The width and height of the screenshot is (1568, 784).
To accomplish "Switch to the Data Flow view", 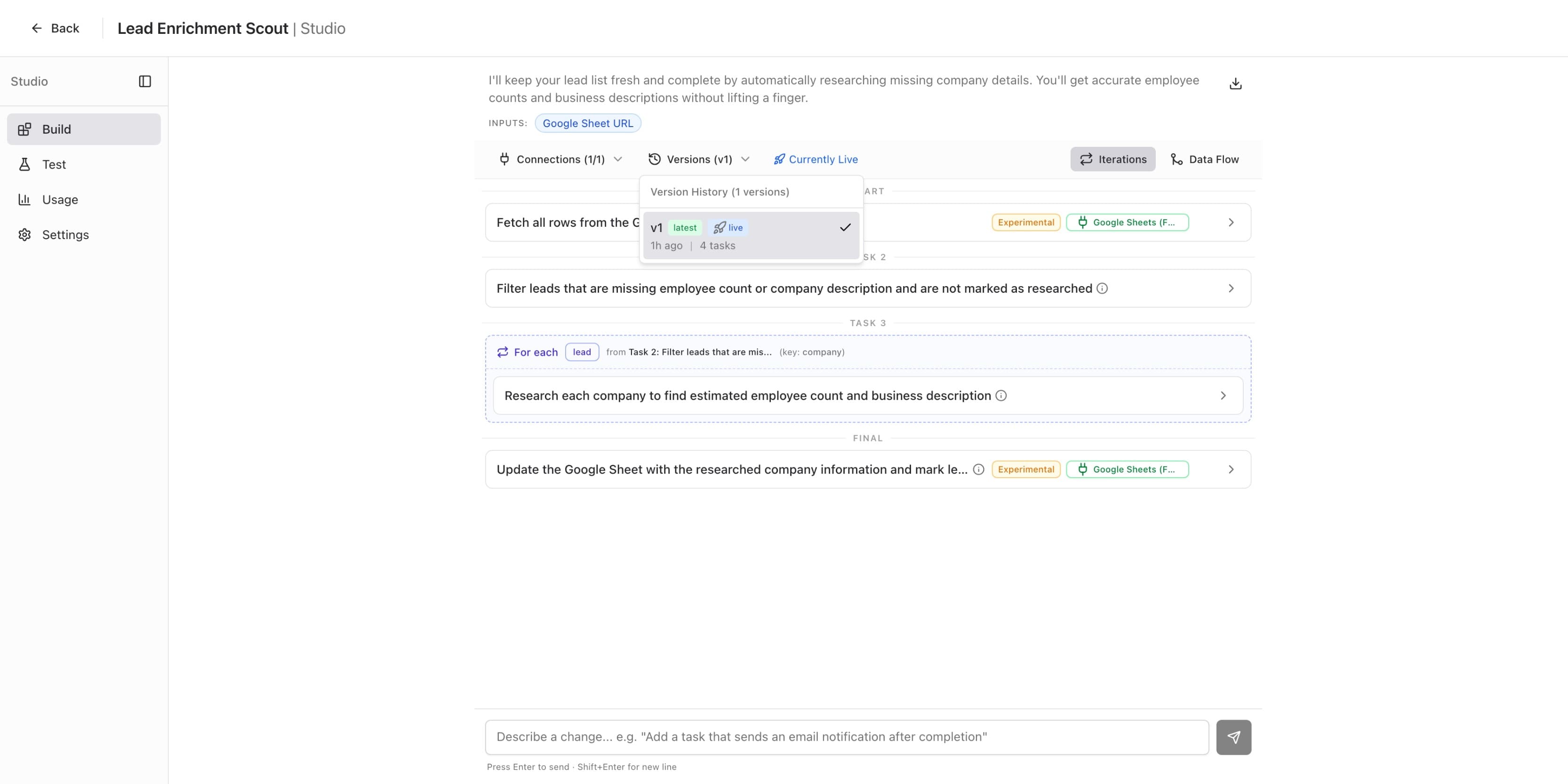I will pos(1204,160).
